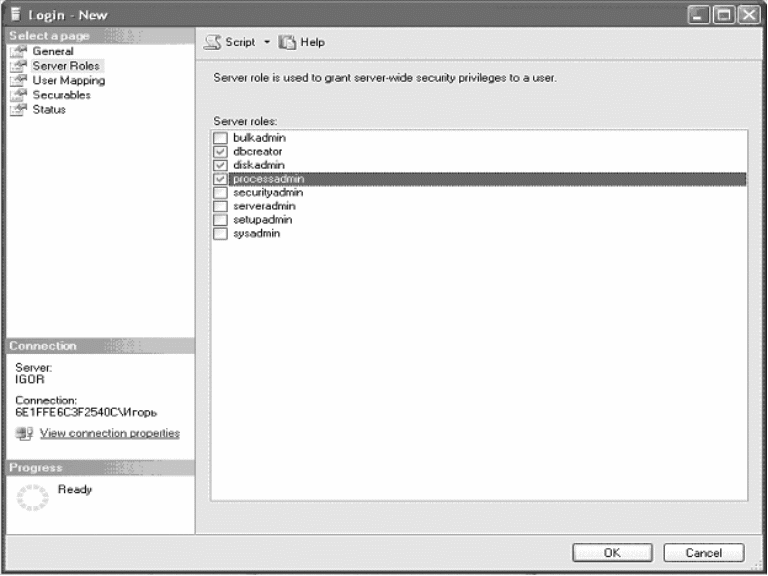Click the User Mapping page icon
This screenshot has width=768, height=576.
(17, 81)
